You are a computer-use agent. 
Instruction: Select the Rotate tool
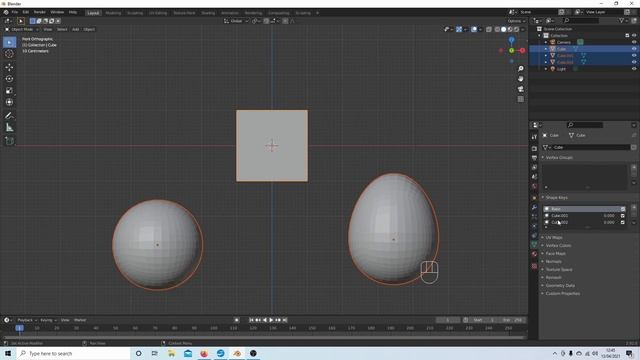9,79
